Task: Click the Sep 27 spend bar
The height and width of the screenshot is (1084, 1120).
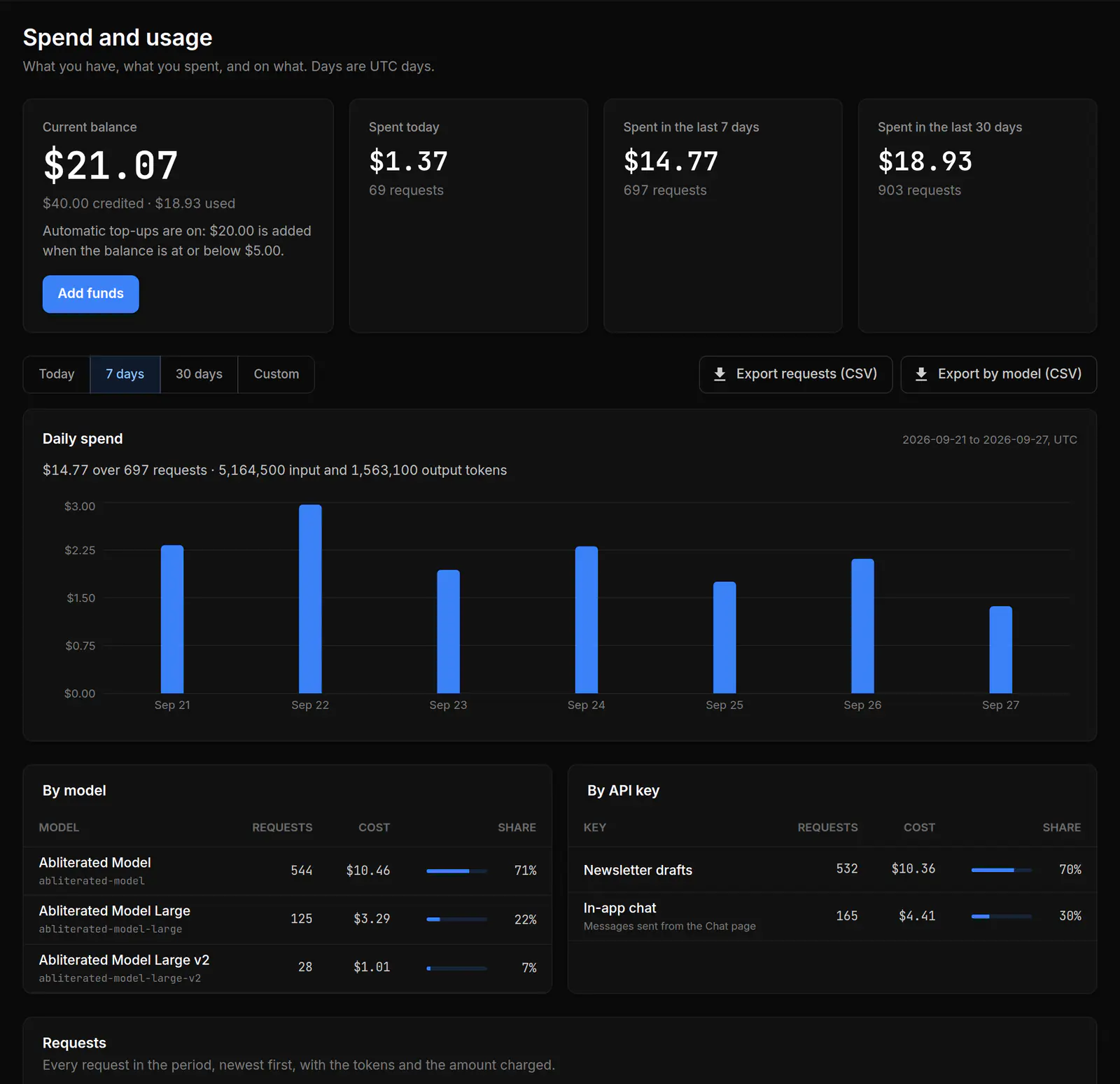Action: 1001,650
